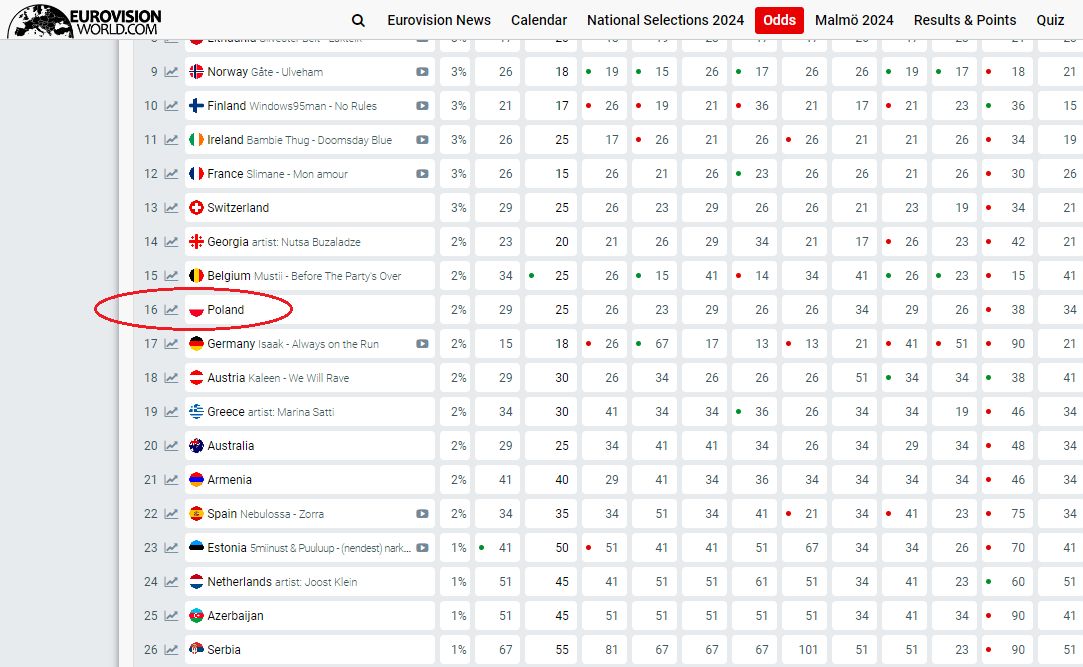Open the Eurovisionworld logo homepage
This screenshot has height=667, width=1083.
[x=84, y=20]
